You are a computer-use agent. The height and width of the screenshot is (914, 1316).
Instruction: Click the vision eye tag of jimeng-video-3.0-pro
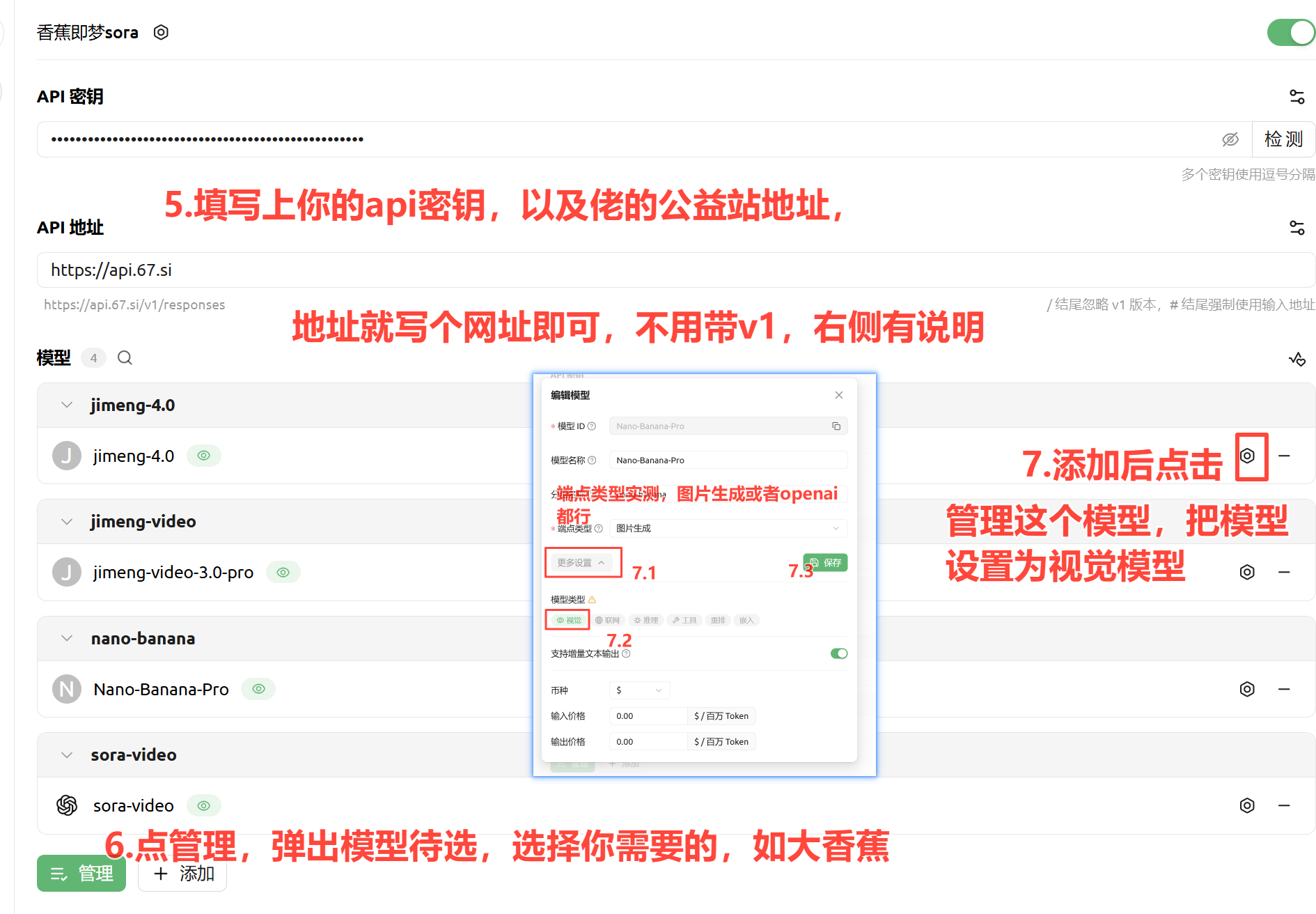283,572
